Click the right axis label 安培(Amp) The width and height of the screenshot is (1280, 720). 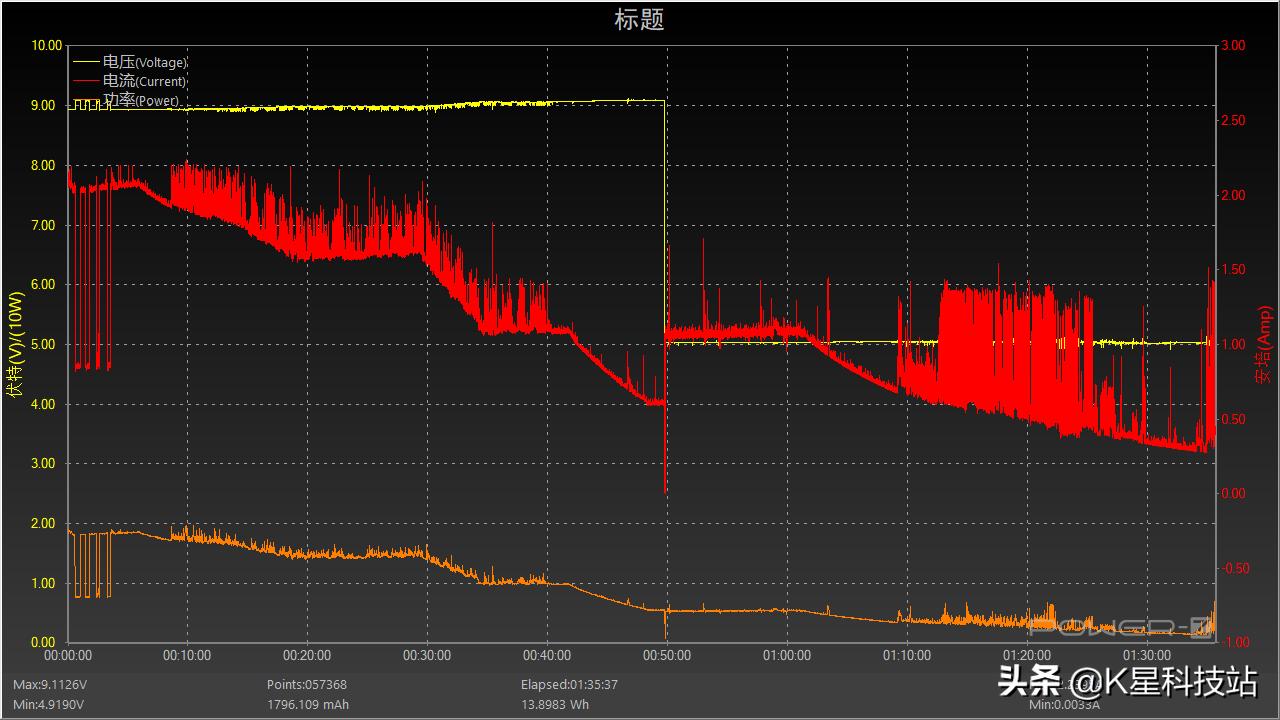[x=1264, y=345]
